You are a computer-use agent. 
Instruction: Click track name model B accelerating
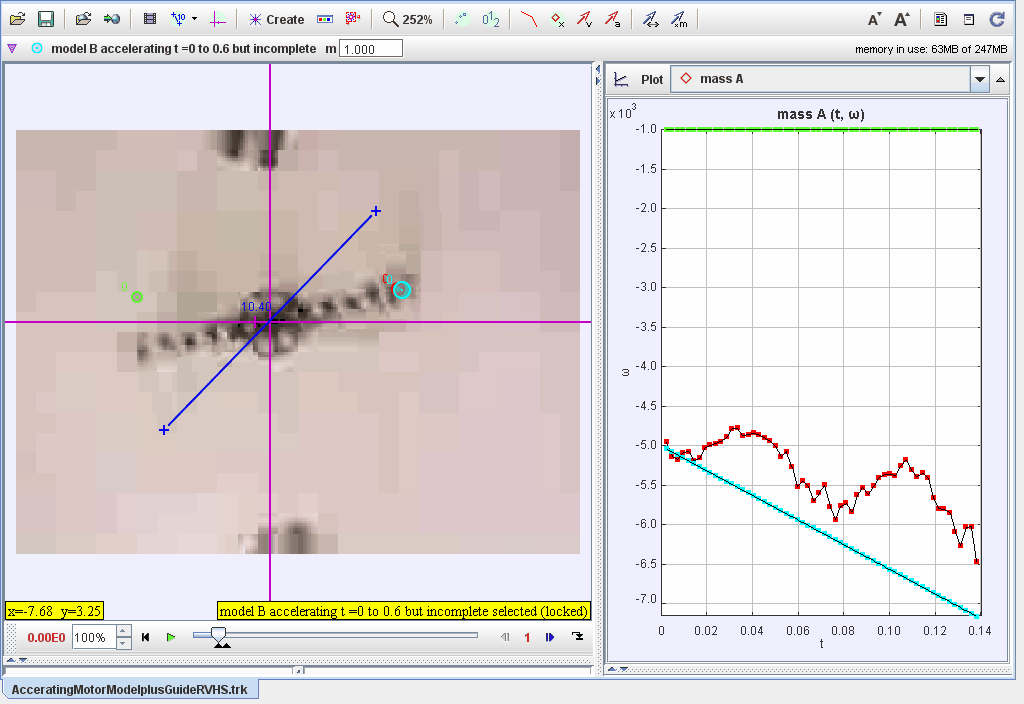pos(184,48)
